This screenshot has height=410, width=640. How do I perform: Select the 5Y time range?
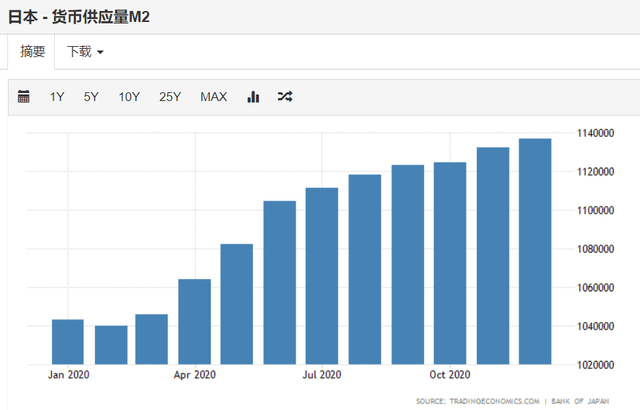tap(91, 97)
